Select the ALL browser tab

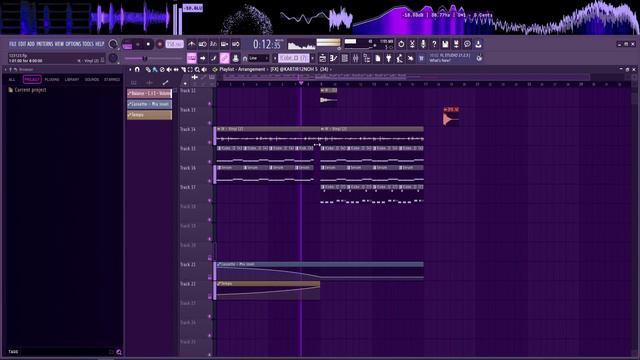[12, 80]
